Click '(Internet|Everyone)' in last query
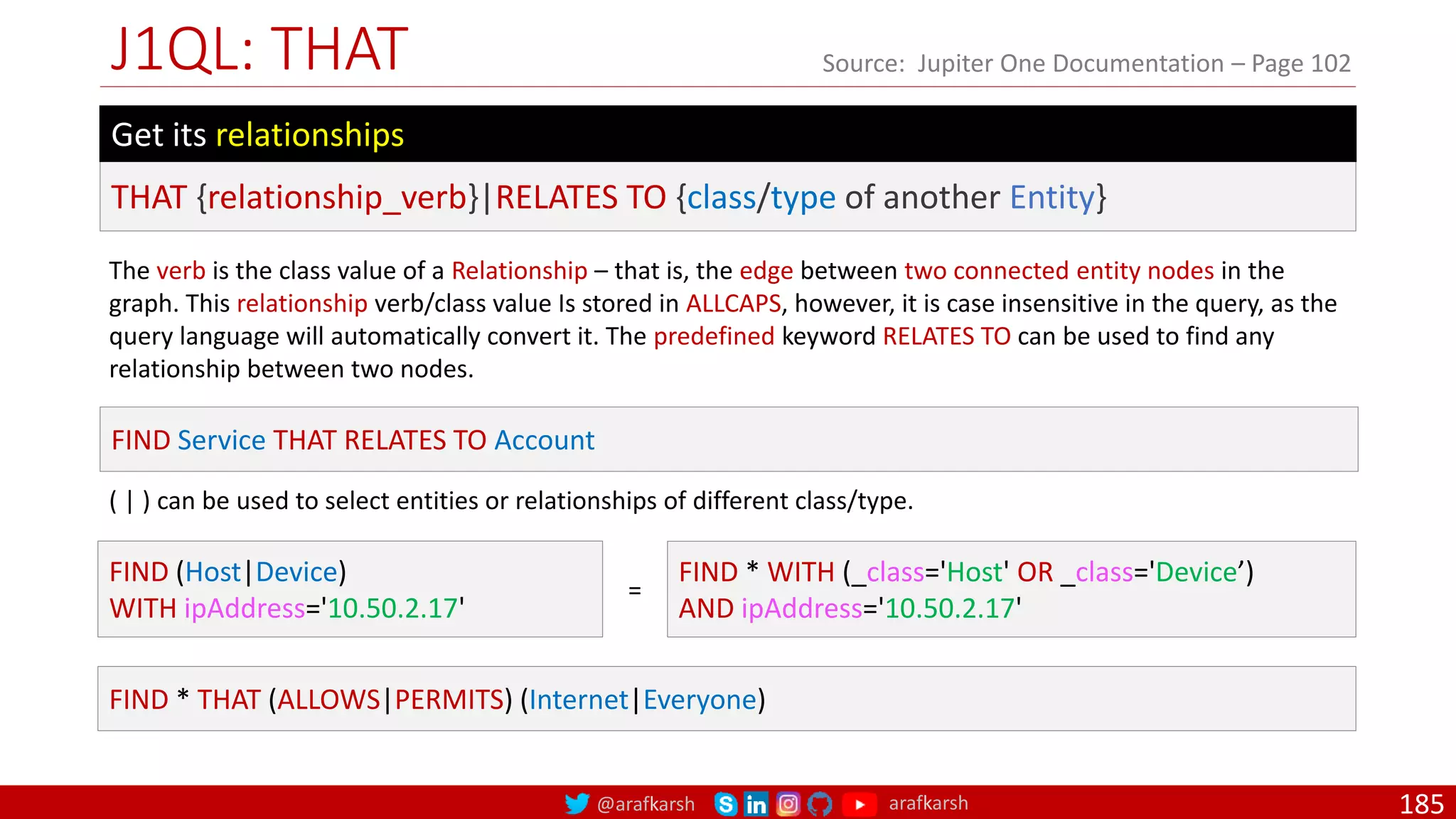This screenshot has height=819, width=1456. (643, 700)
